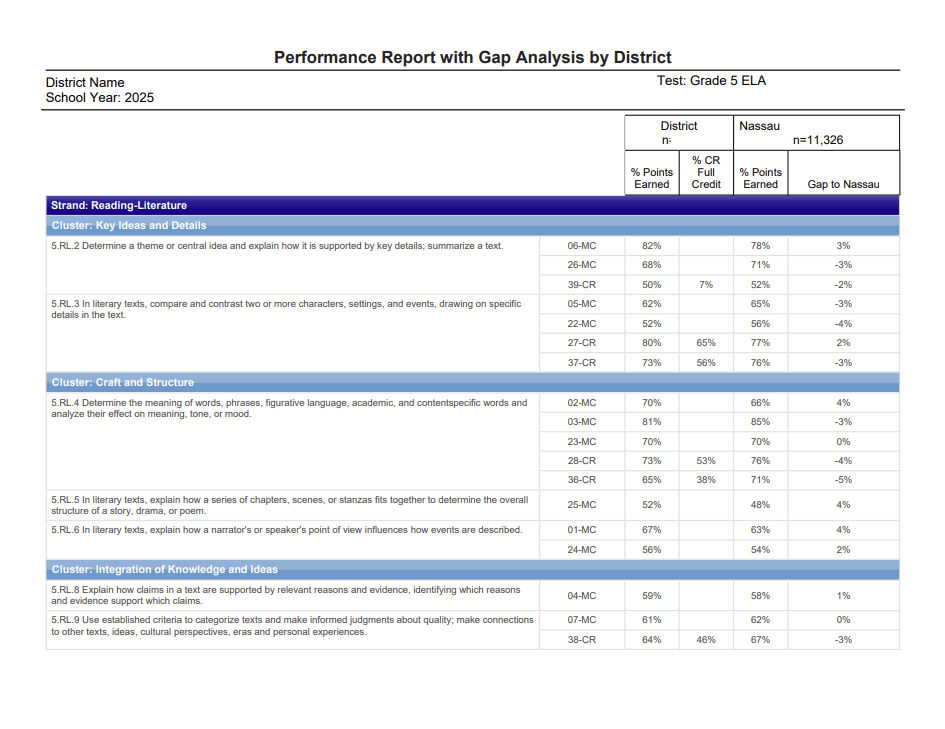Select the n=11,326 sample size text
Screen dimensions: 945x729
click(x=818, y=140)
